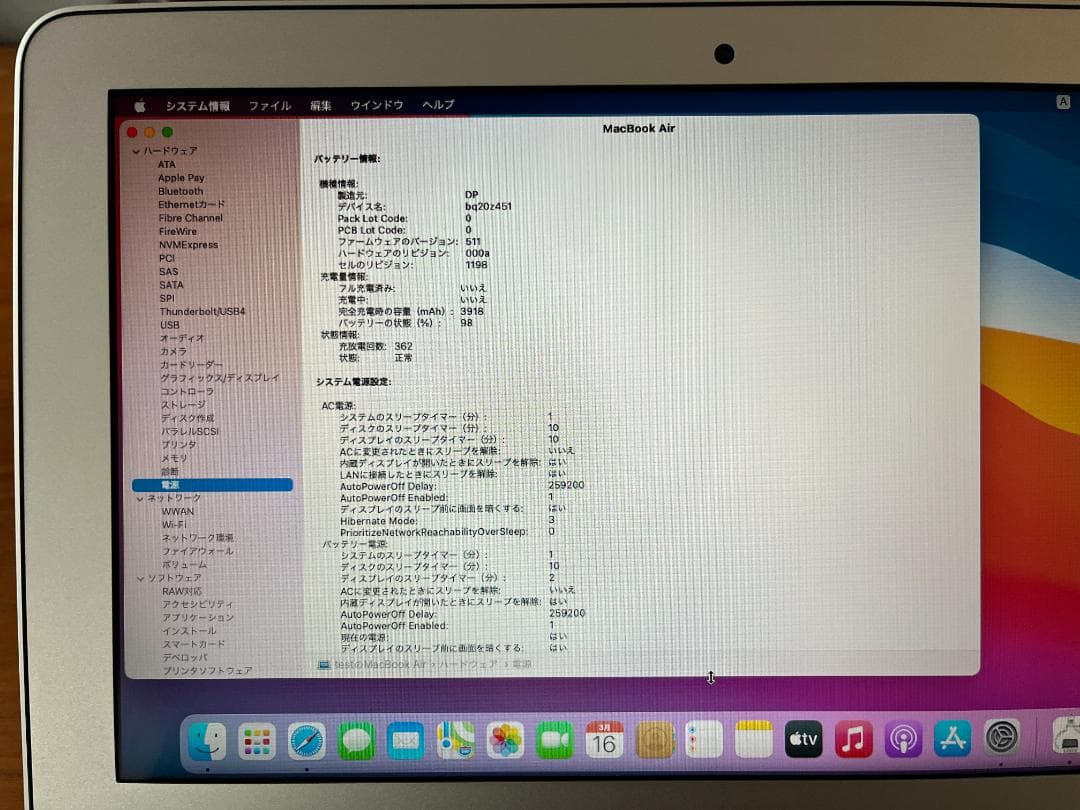
Task: Show Wi-Fi network information
Action: coord(176,524)
